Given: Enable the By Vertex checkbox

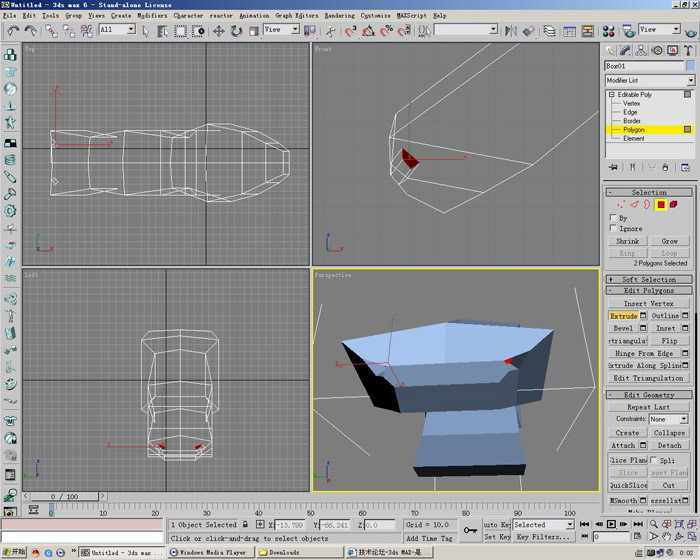Looking at the screenshot, I should [x=612, y=218].
